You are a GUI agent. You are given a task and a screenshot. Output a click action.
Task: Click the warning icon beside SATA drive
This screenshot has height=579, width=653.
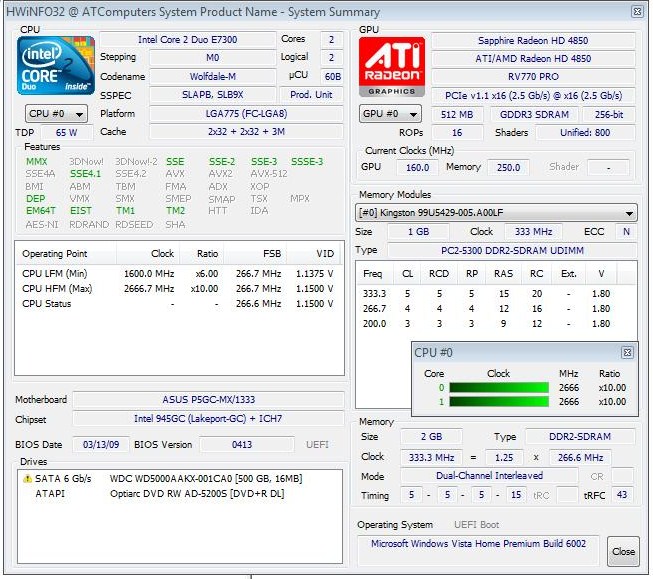click(27, 479)
